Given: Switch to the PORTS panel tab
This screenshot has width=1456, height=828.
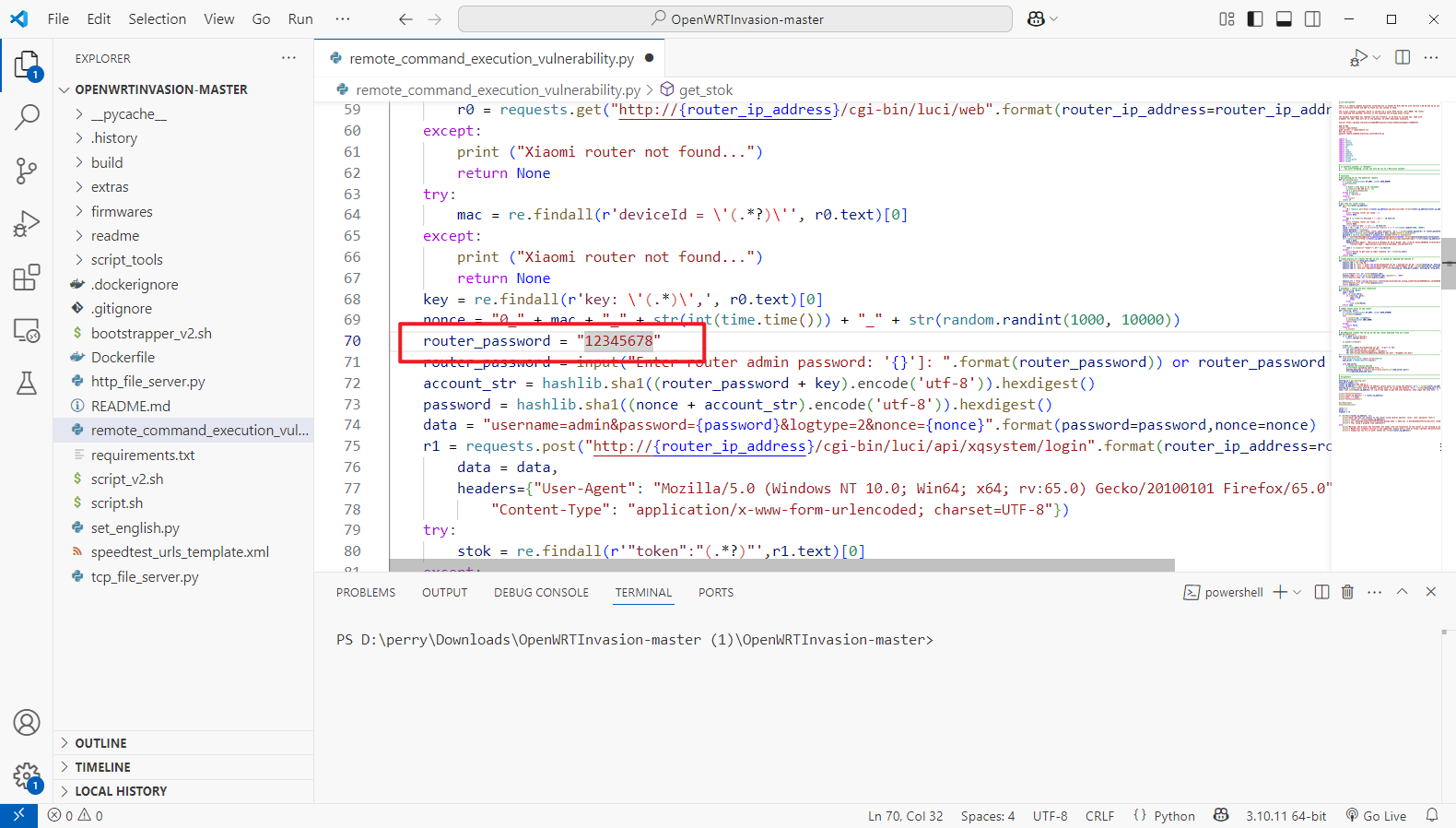Looking at the screenshot, I should pyautogui.click(x=716, y=592).
